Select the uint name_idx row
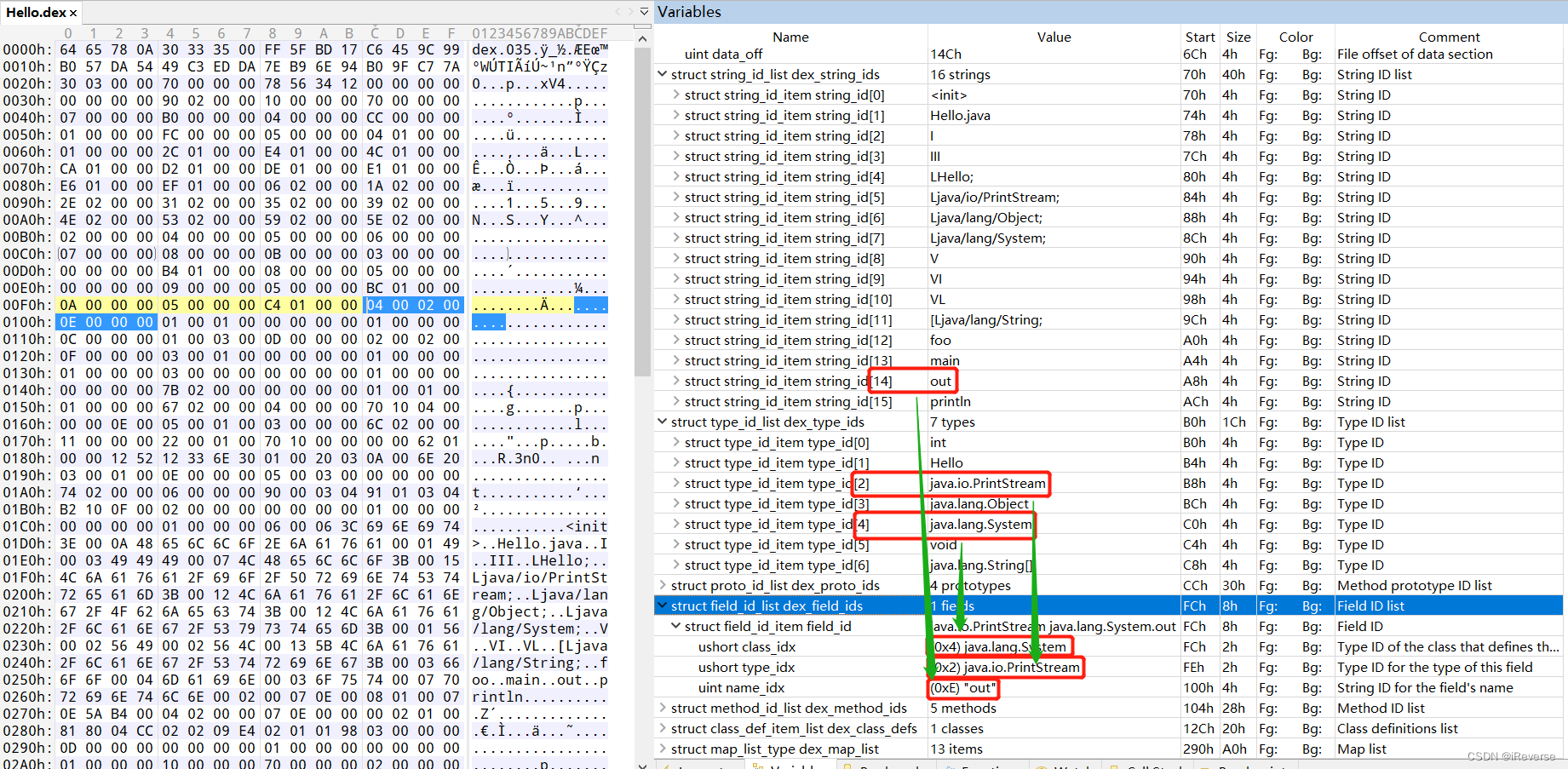The height and width of the screenshot is (769, 1568). click(1108, 687)
